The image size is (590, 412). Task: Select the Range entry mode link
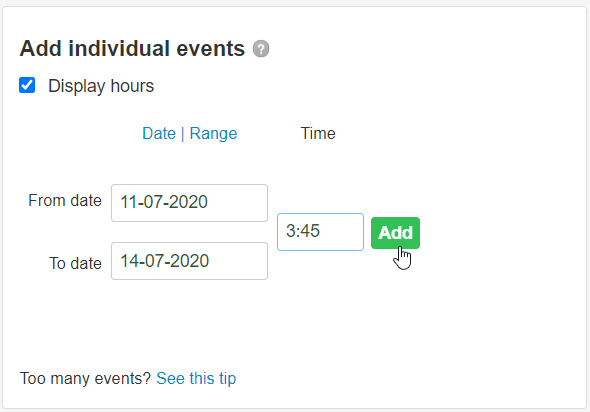[x=213, y=134]
